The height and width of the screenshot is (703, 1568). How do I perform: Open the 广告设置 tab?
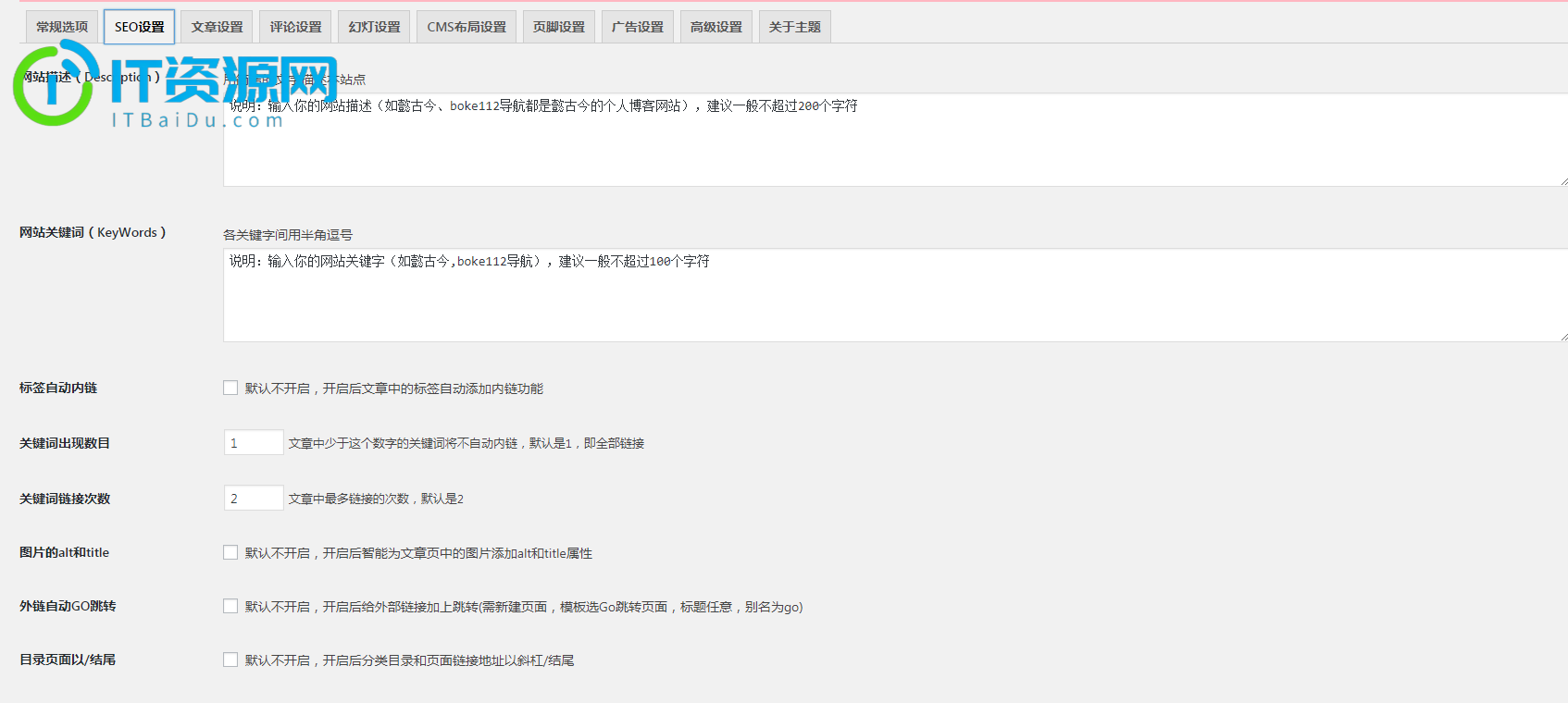pos(638,27)
